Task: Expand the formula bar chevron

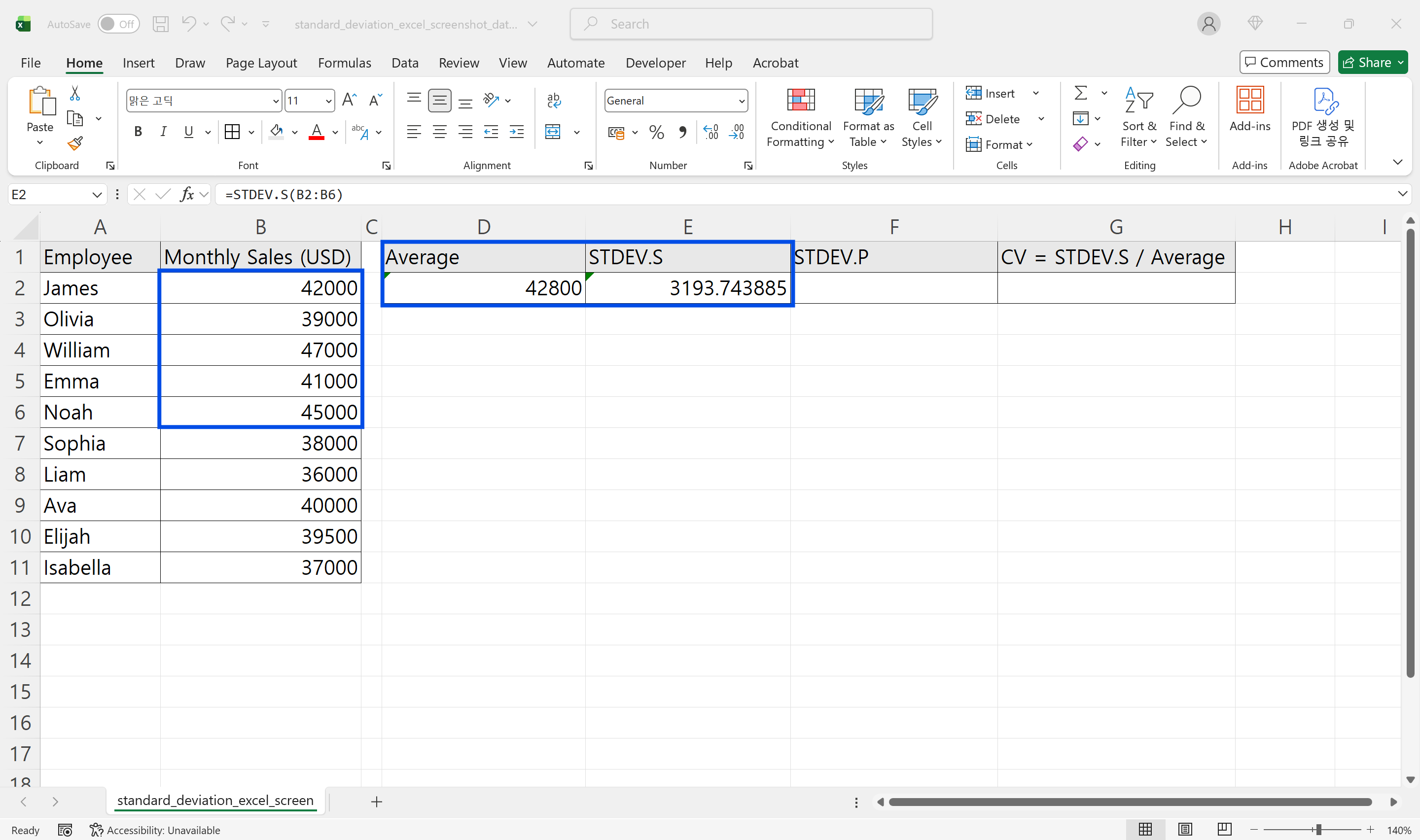Action: pyautogui.click(x=1402, y=194)
